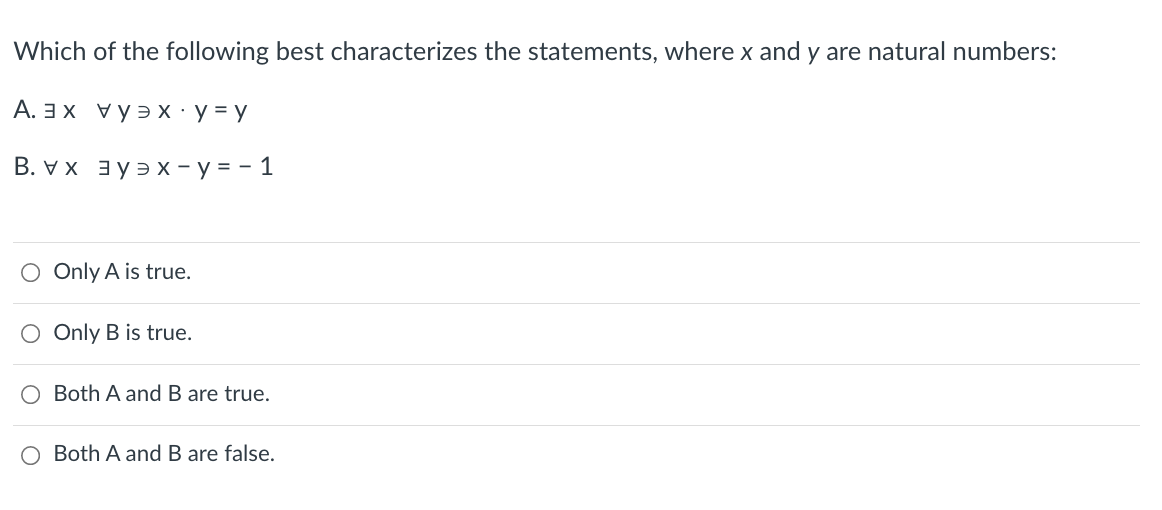Image resolution: width=1162 pixels, height=510 pixels.
Task: Click the question prompt starting 'Which of the following'
Action: click(535, 52)
